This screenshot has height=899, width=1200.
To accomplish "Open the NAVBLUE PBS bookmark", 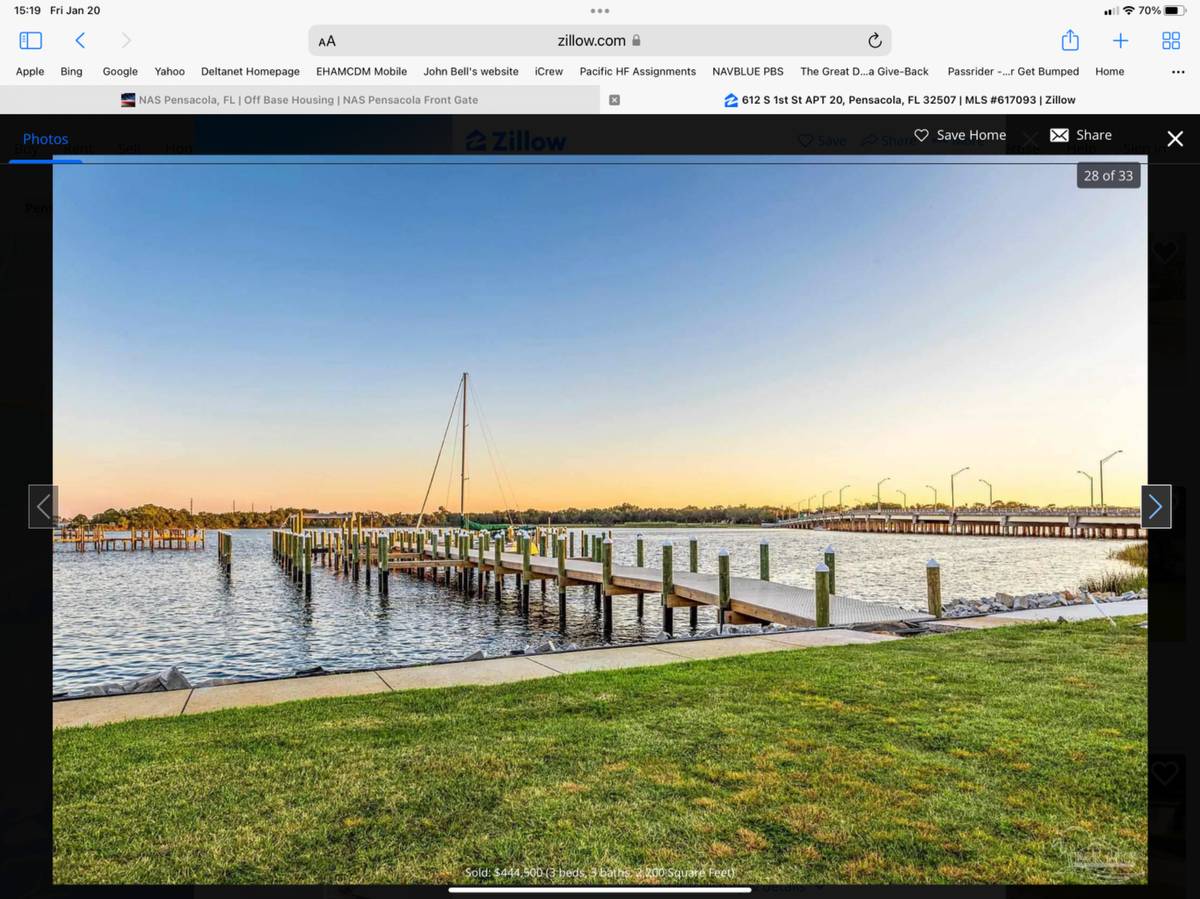I will (x=747, y=72).
